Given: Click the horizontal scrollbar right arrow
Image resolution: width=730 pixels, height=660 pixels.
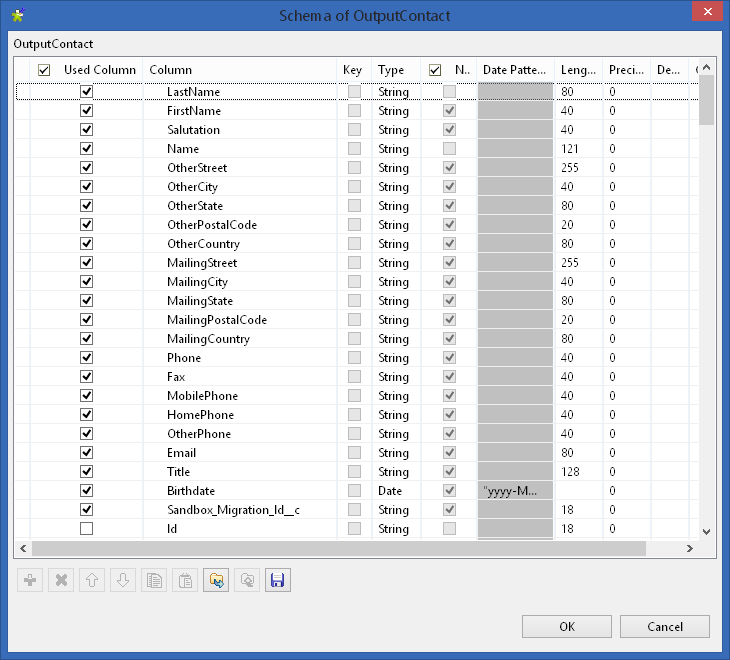Looking at the screenshot, I should click(x=689, y=549).
